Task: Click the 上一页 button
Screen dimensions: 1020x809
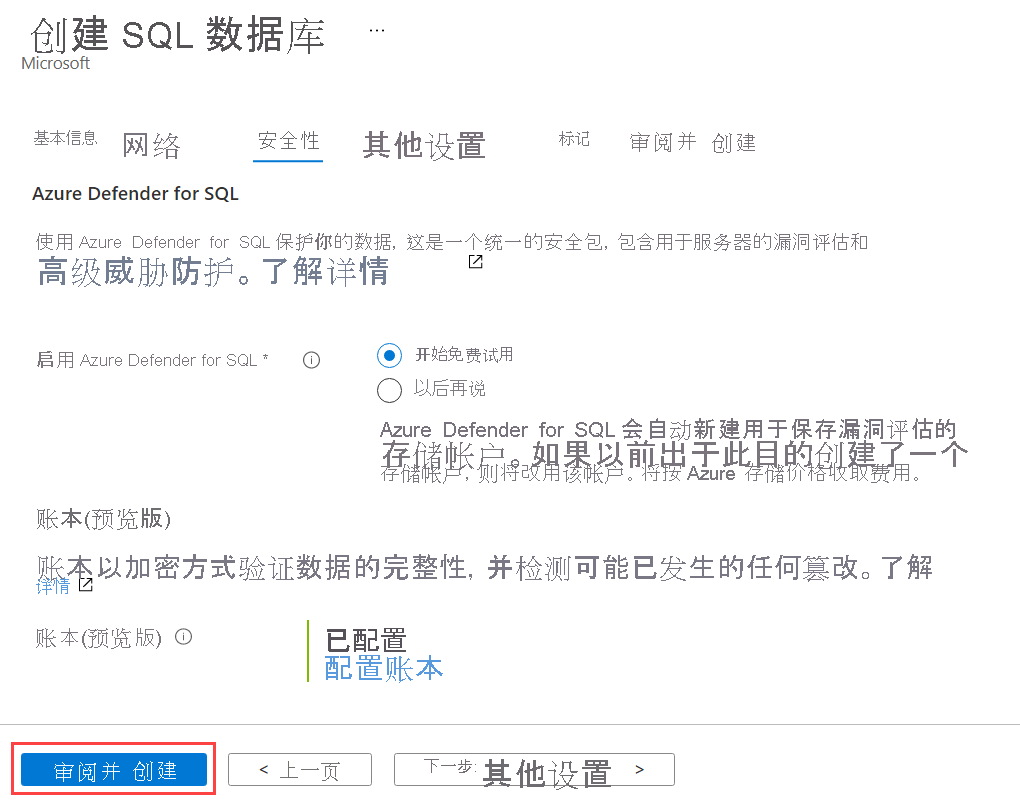Action: point(300,770)
